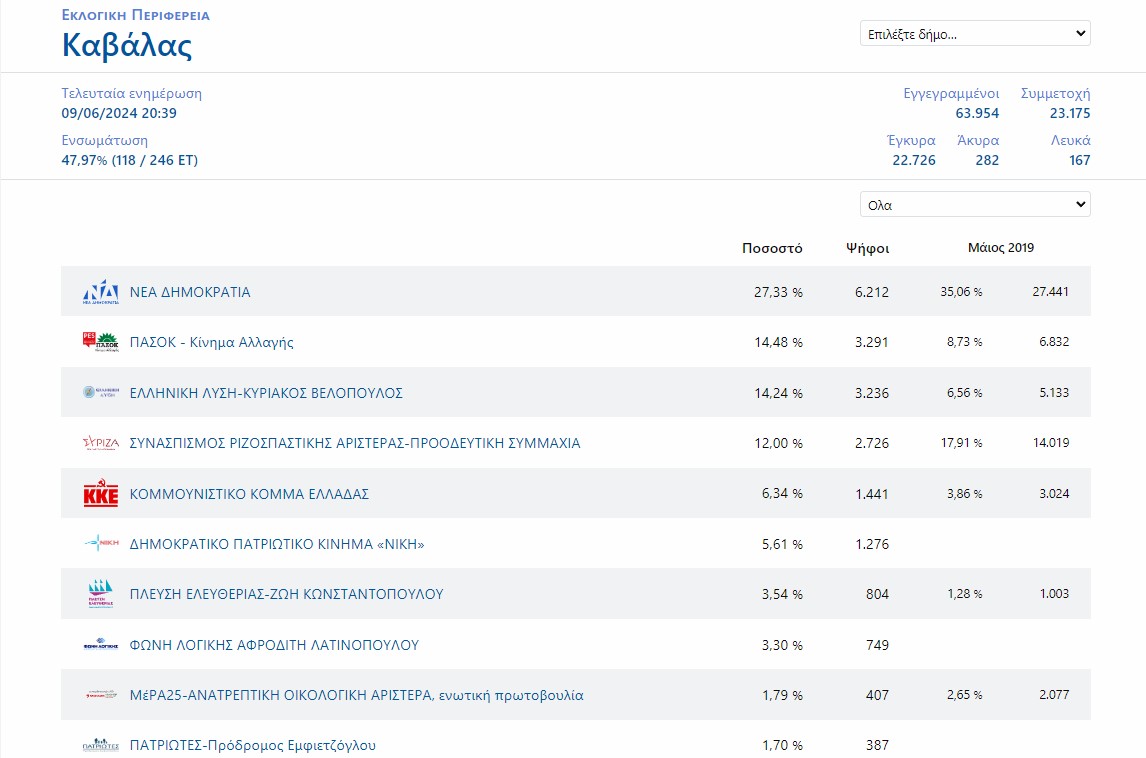Select ΕΛΛΗΝΙΚΗ ΛΥΣΗ-ΚΥΡΙΑΚΟΣ ΒΕΛΟΠΟΥΛΟΣ party name
Viewport: 1146px width, 758px height.
click(x=266, y=393)
